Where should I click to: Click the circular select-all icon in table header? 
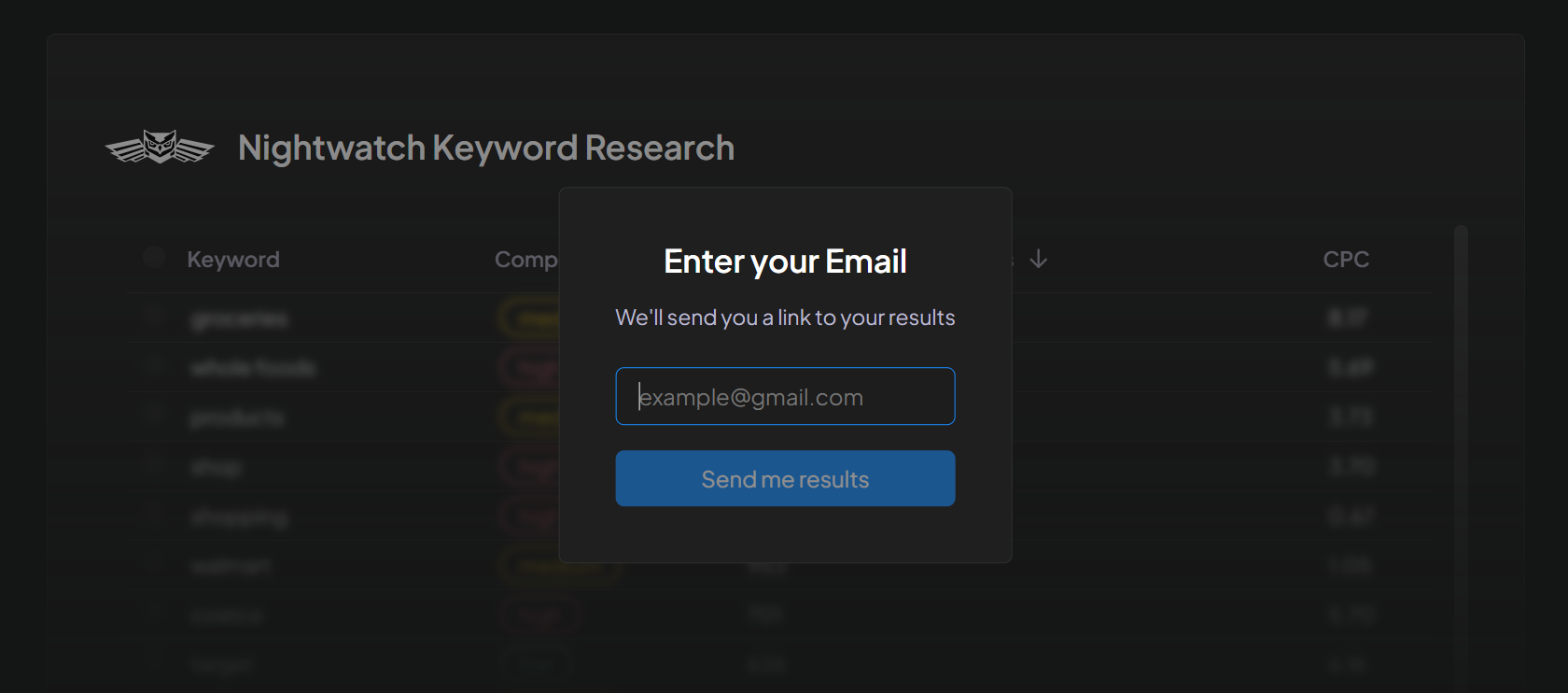coord(152,258)
